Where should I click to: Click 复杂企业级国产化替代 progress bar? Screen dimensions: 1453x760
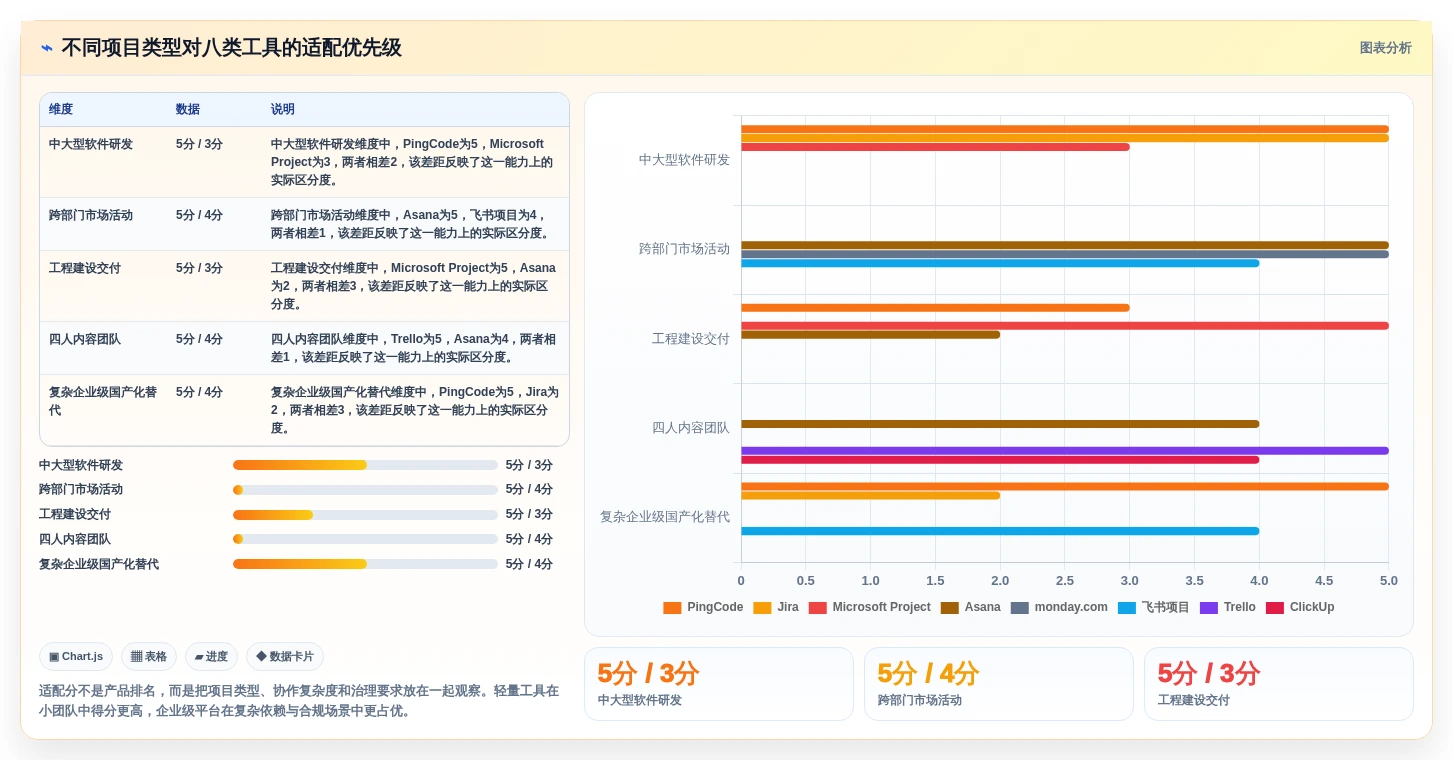coord(365,564)
